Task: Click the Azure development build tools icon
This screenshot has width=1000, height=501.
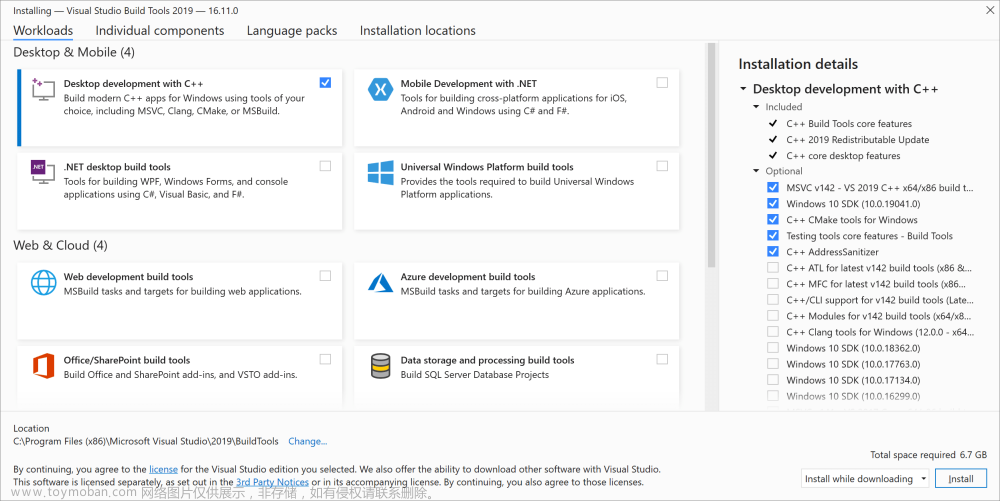Action: coord(380,282)
